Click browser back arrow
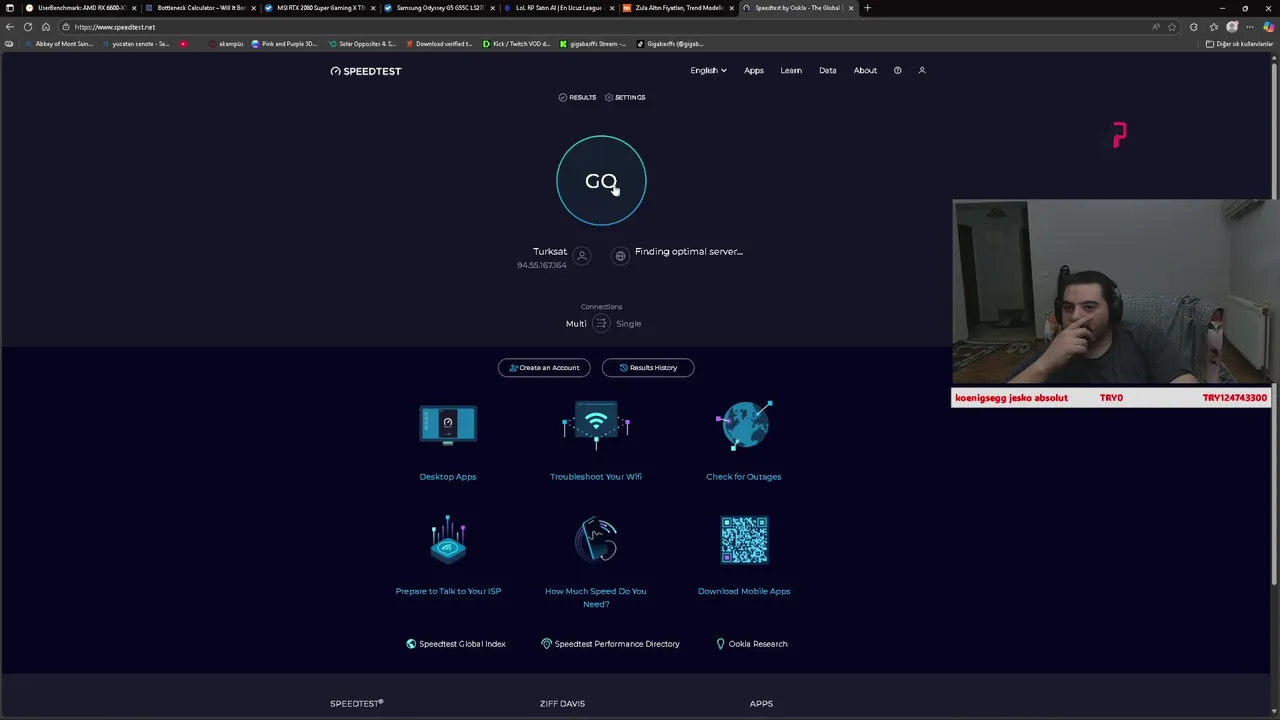1280x720 pixels. (10, 27)
